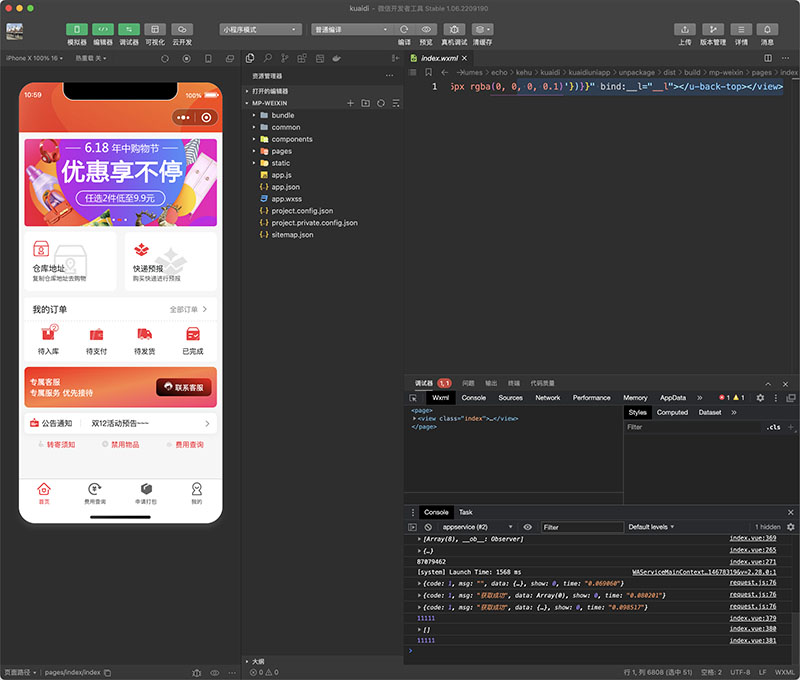Open the 云开发 cloud development button

(182, 30)
